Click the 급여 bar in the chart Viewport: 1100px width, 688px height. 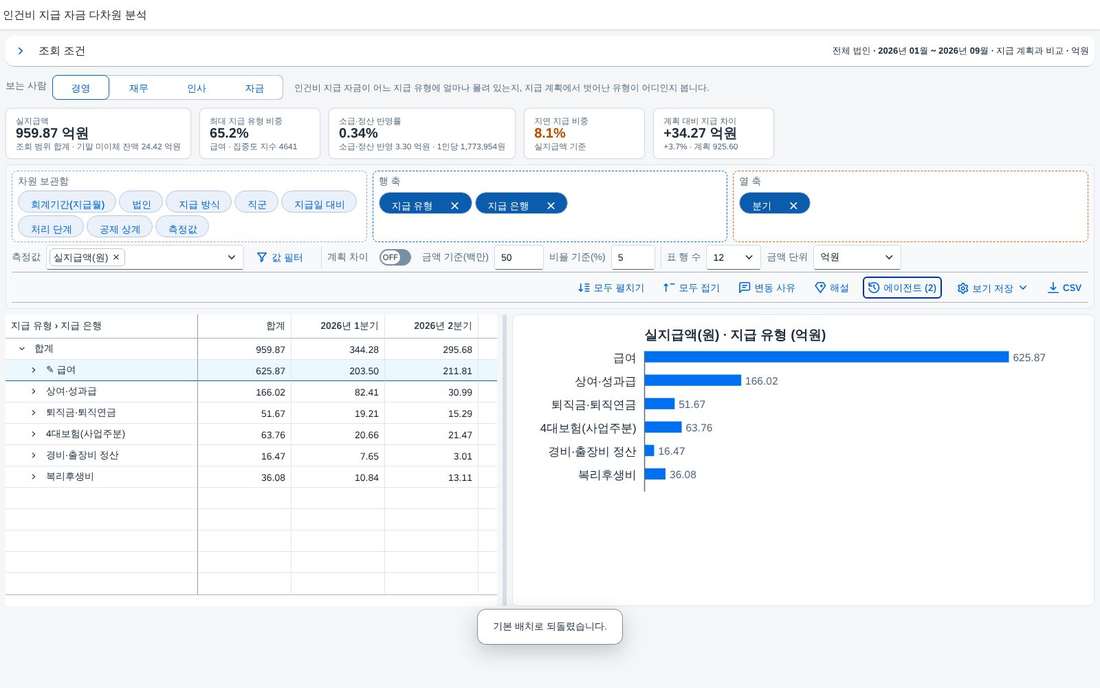[x=826, y=357]
